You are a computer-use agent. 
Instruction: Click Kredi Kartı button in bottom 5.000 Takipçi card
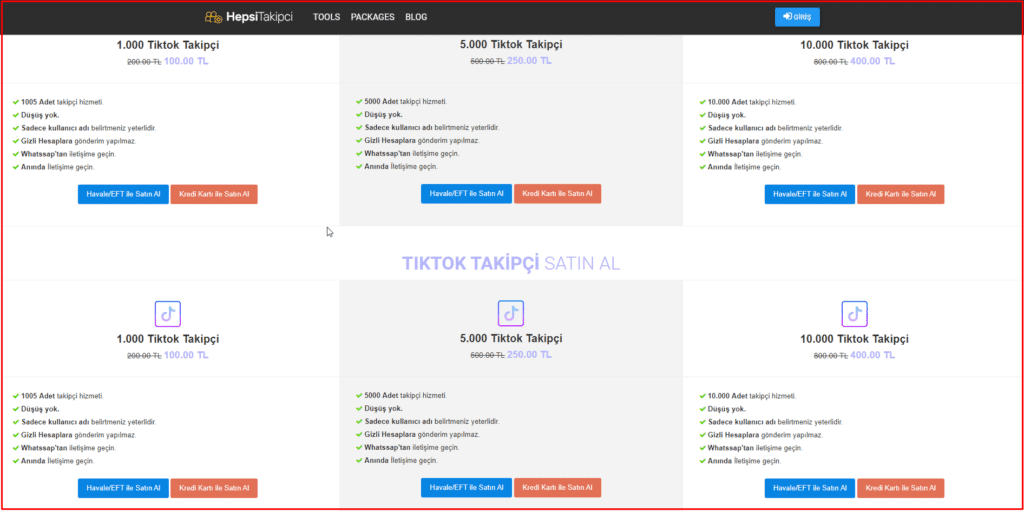pos(557,488)
